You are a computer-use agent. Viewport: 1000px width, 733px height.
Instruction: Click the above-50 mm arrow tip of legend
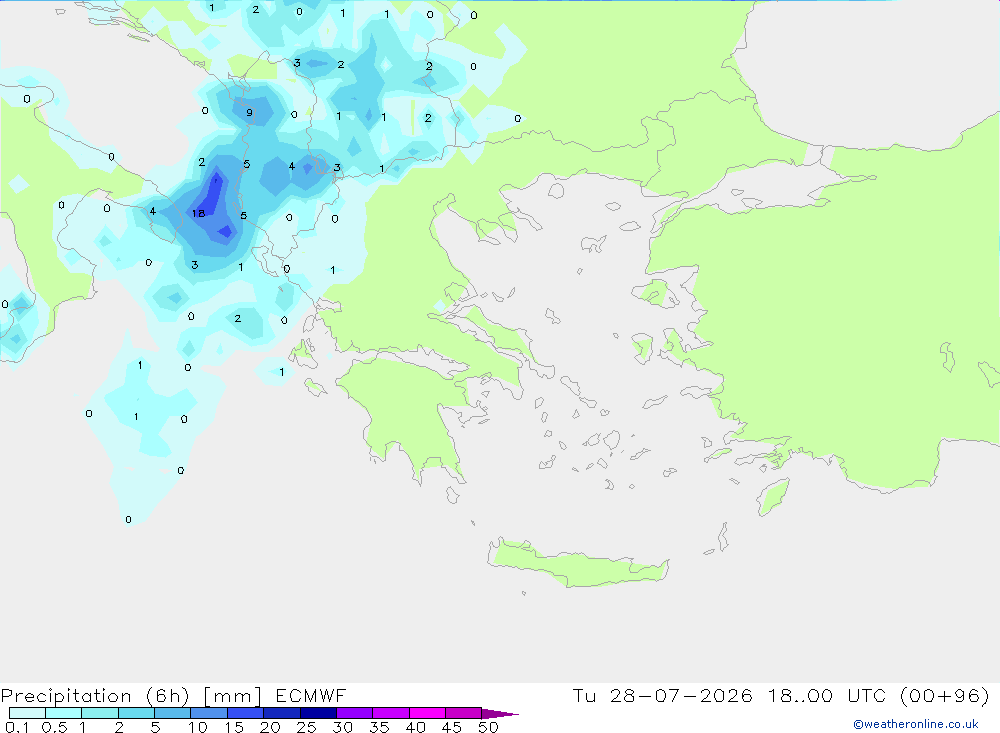click(500, 714)
